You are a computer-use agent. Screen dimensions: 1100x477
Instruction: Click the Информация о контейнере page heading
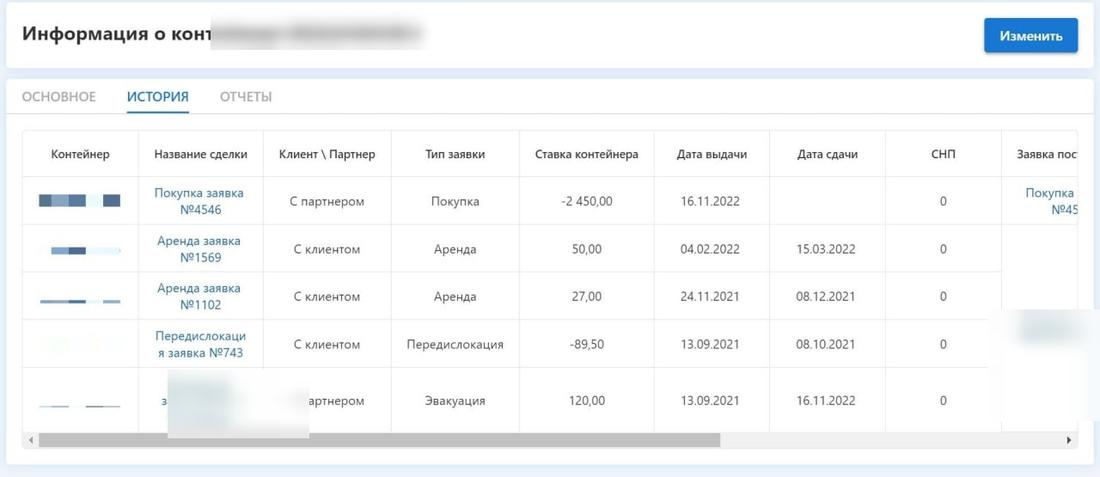coord(116,34)
